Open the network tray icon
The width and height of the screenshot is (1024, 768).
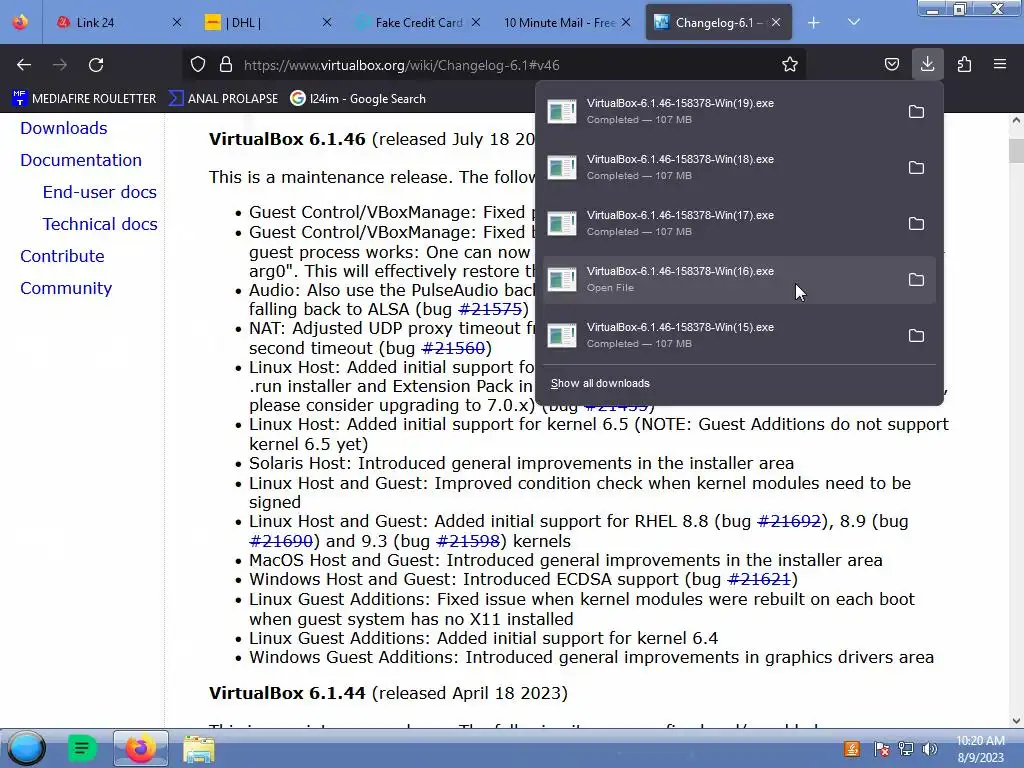click(x=906, y=749)
